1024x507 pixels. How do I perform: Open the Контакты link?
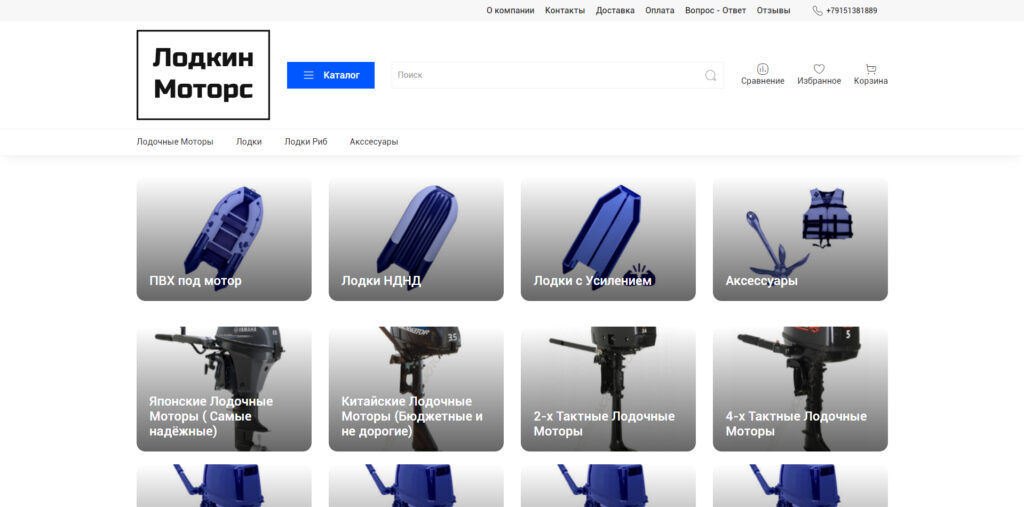pos(565,10)
